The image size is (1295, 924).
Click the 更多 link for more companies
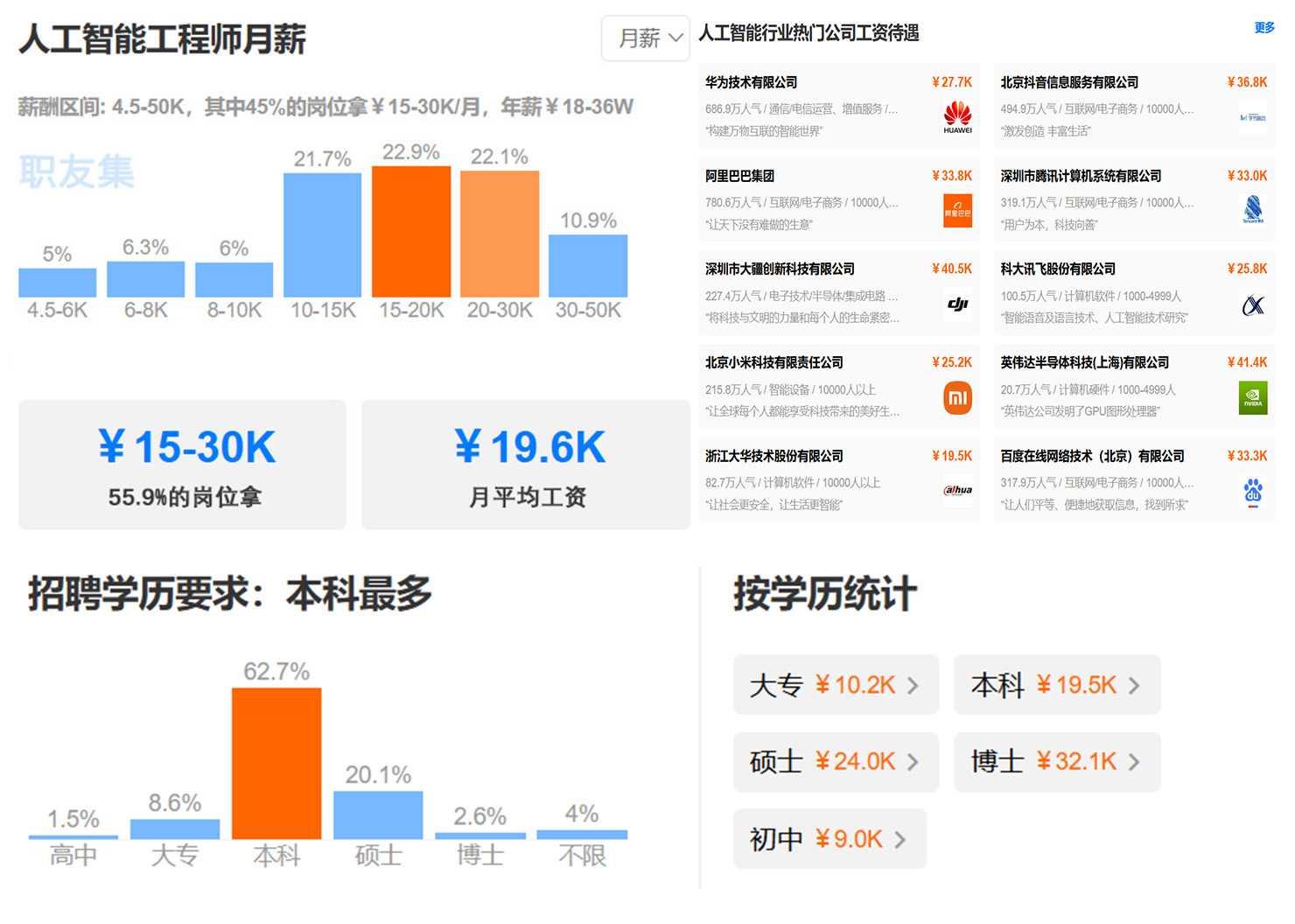[1264, 28]
